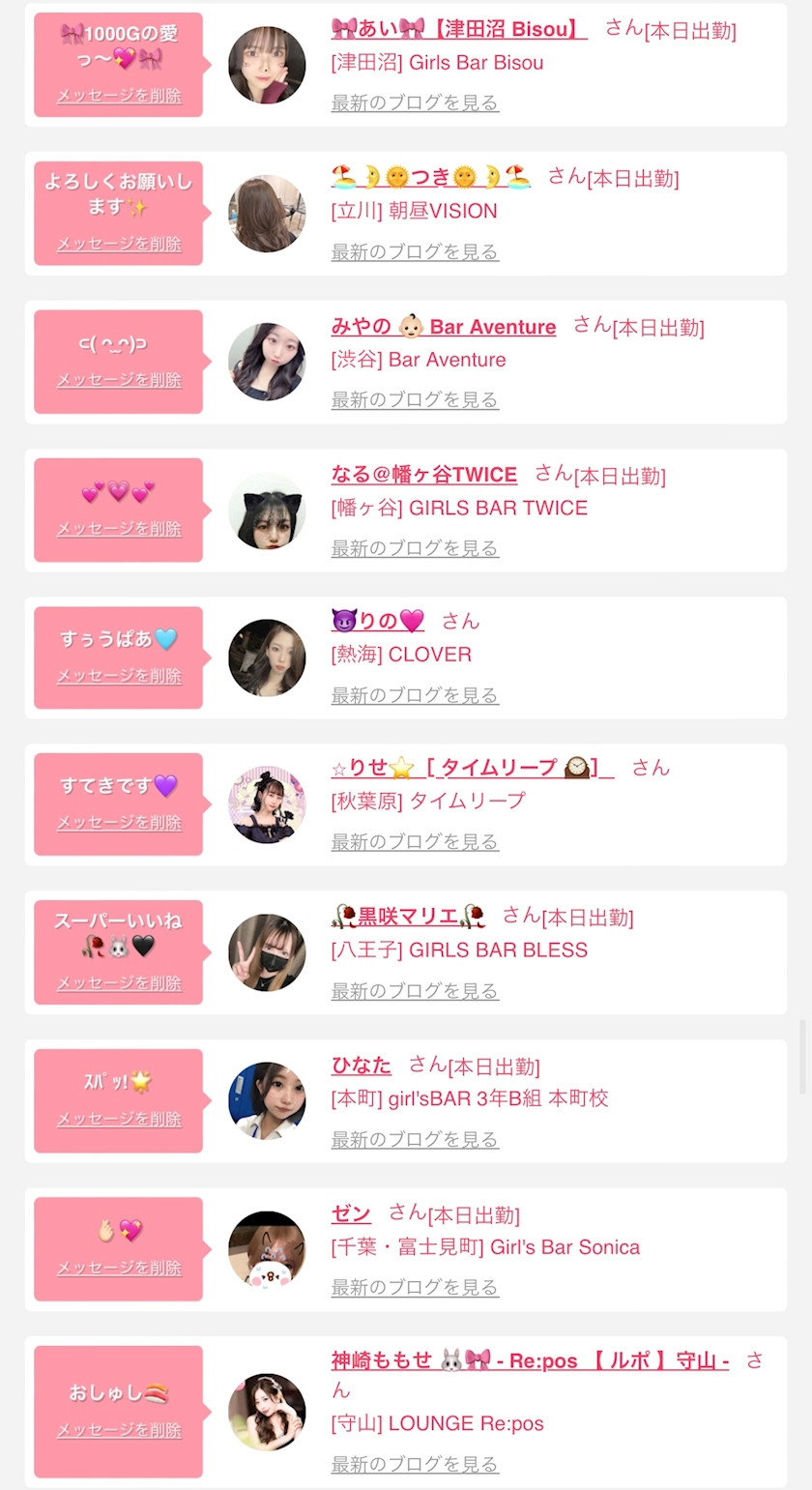View latest blog in 渋谷 Bar Aventure entry
812x1490 pixels.
click(415, 399)
